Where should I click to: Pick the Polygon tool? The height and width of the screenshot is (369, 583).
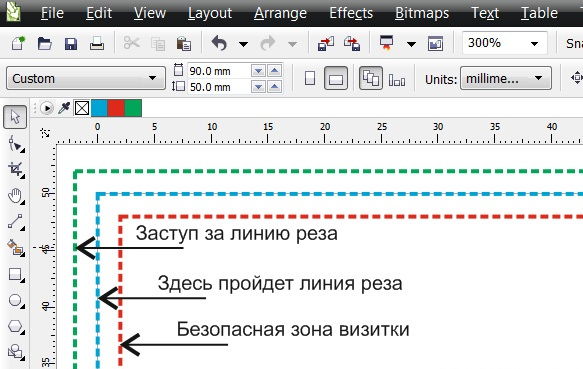click(15, 326)
